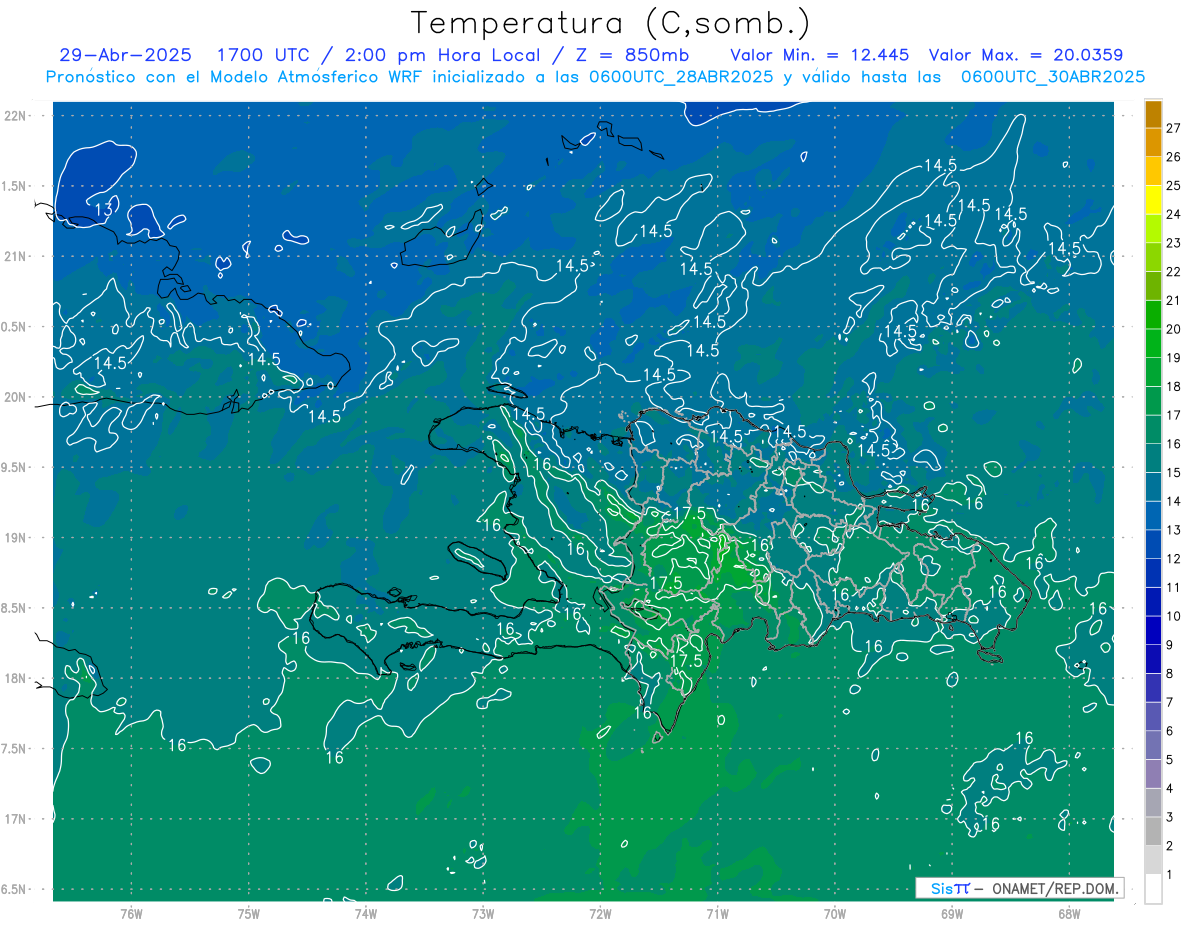Click the '72W' longitude axis label
The image size is (1200, 927).
point(600,913)
